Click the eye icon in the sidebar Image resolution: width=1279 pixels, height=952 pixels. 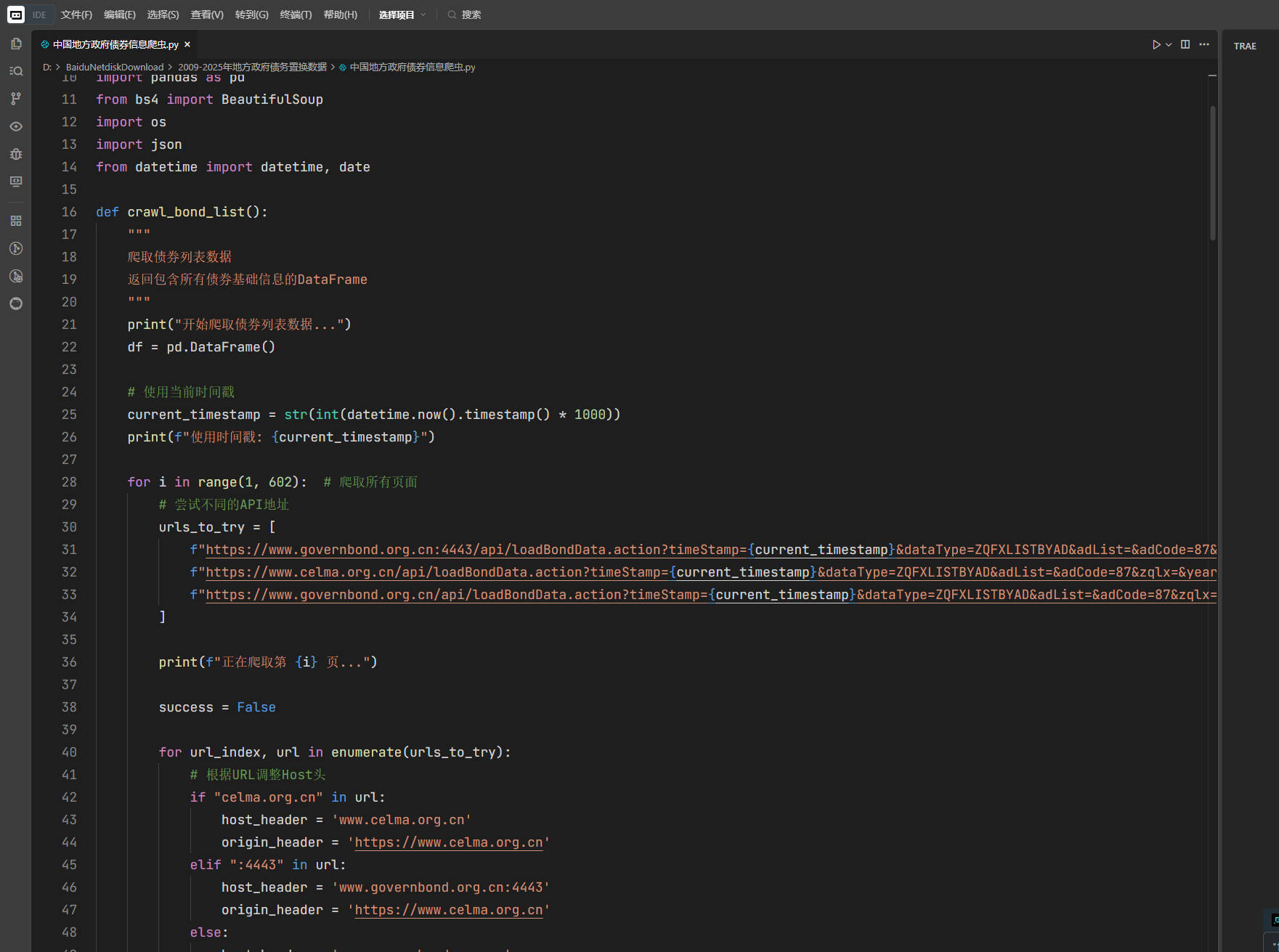pyautogui.click(x=16, y=126)
